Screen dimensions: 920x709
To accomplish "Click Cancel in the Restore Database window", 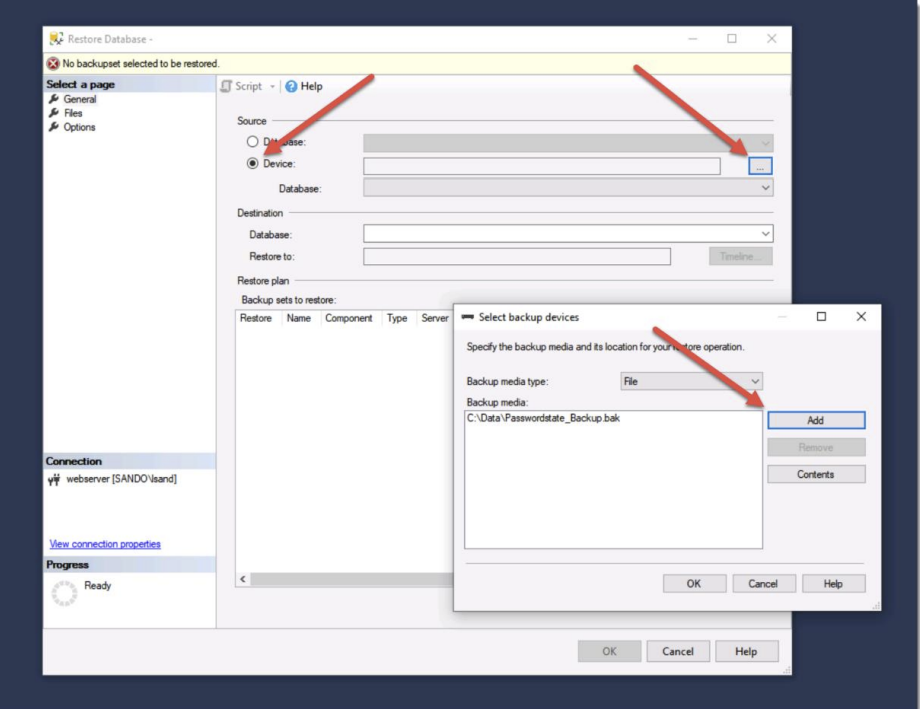I will (x=678, y=651).
